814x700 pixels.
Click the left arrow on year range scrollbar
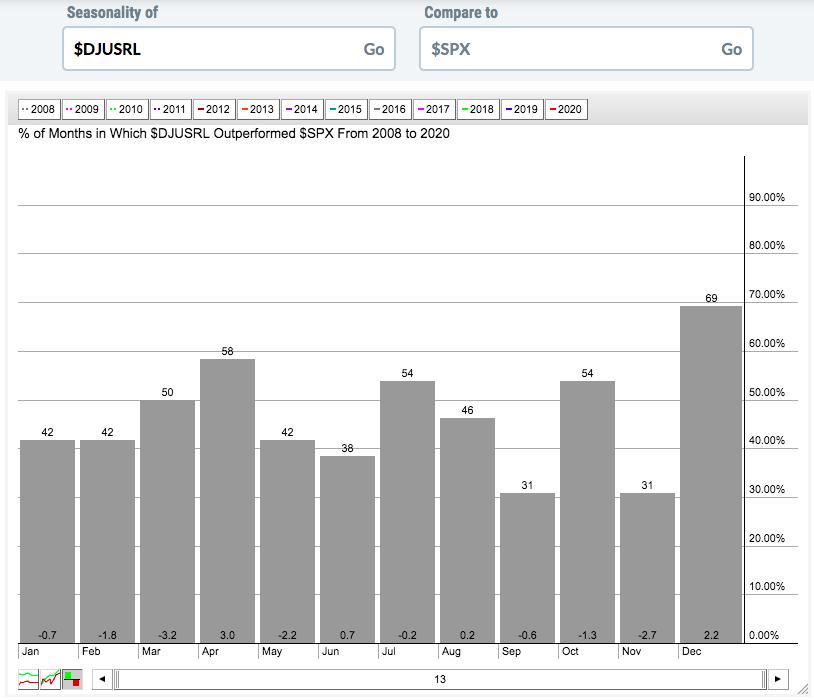(102, 679)
